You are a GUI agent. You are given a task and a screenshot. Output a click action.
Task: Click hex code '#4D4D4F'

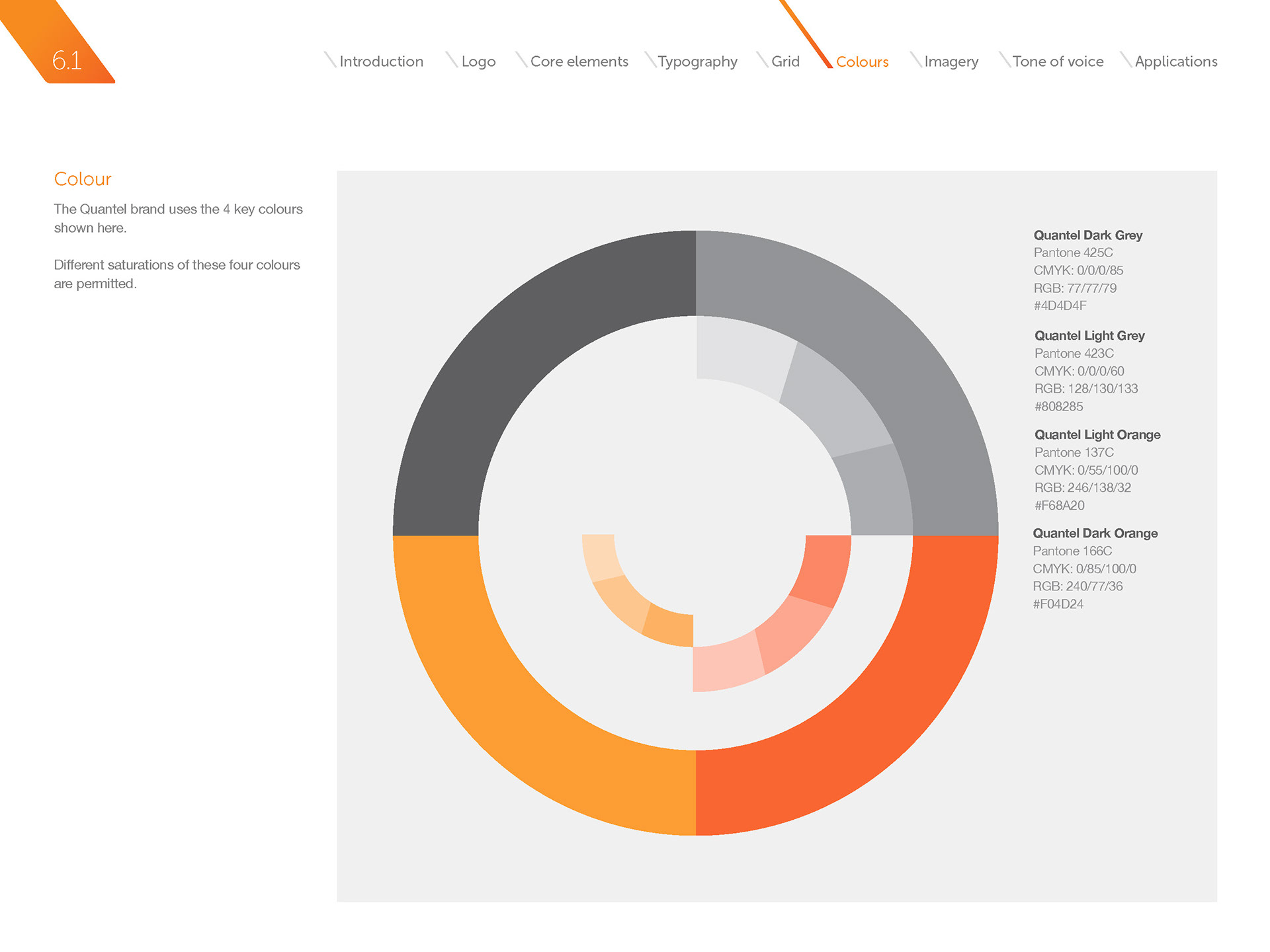tap(1060, 305)
